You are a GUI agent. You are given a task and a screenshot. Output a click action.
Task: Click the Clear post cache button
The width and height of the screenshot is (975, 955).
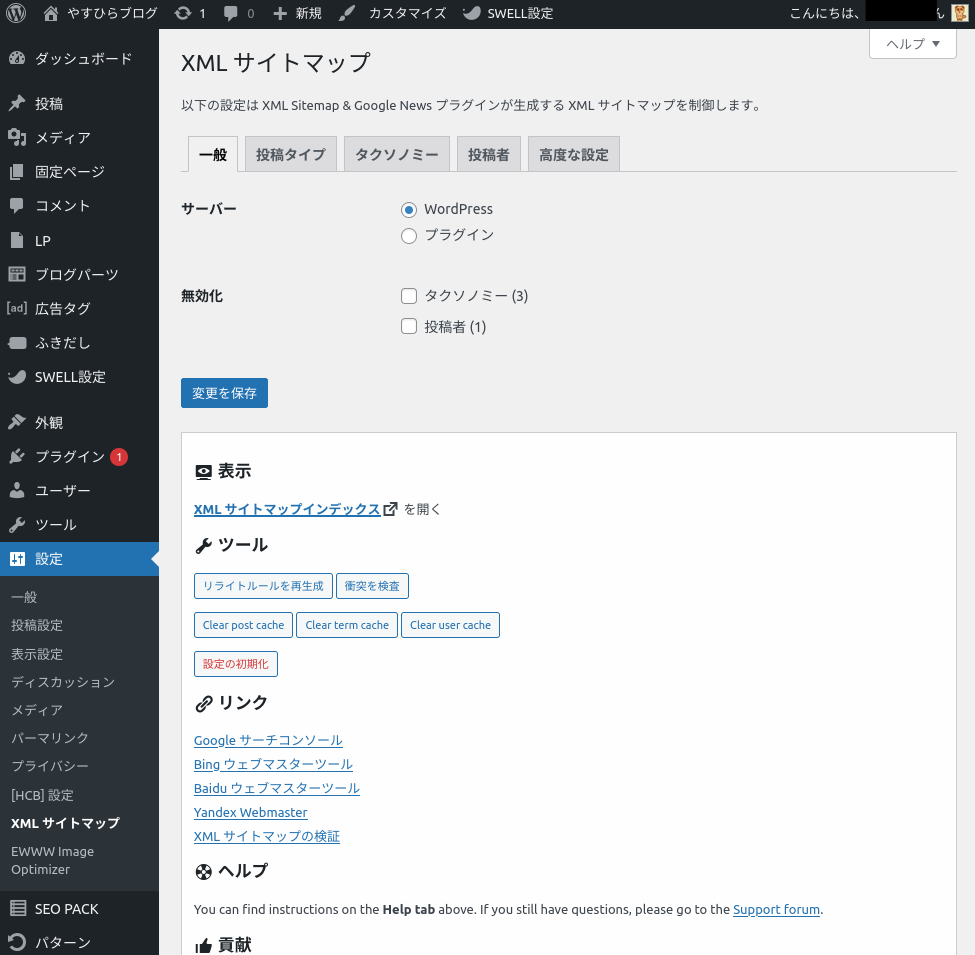click(243, 625)
